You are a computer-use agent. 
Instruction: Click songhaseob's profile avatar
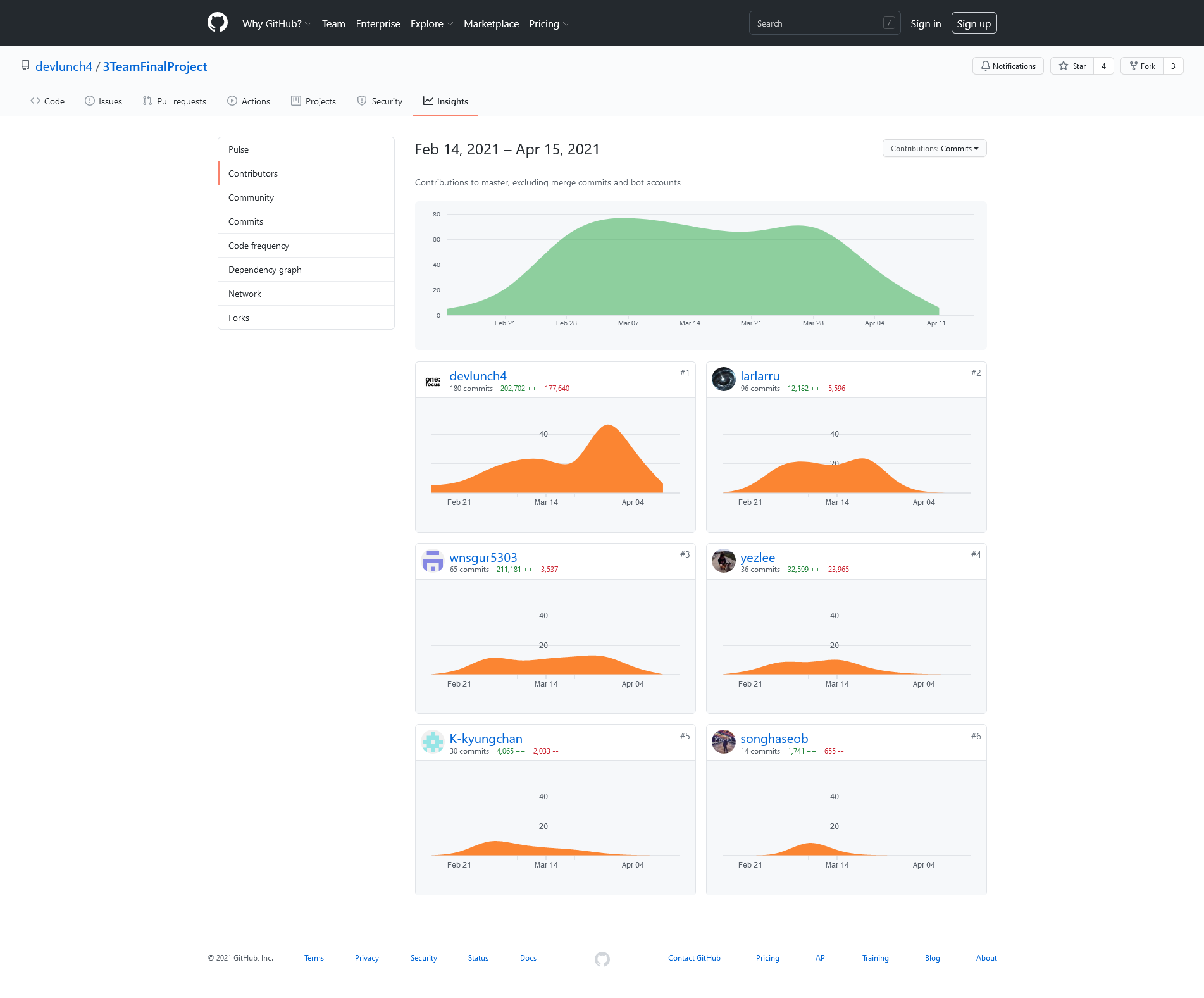pos(723,742)
